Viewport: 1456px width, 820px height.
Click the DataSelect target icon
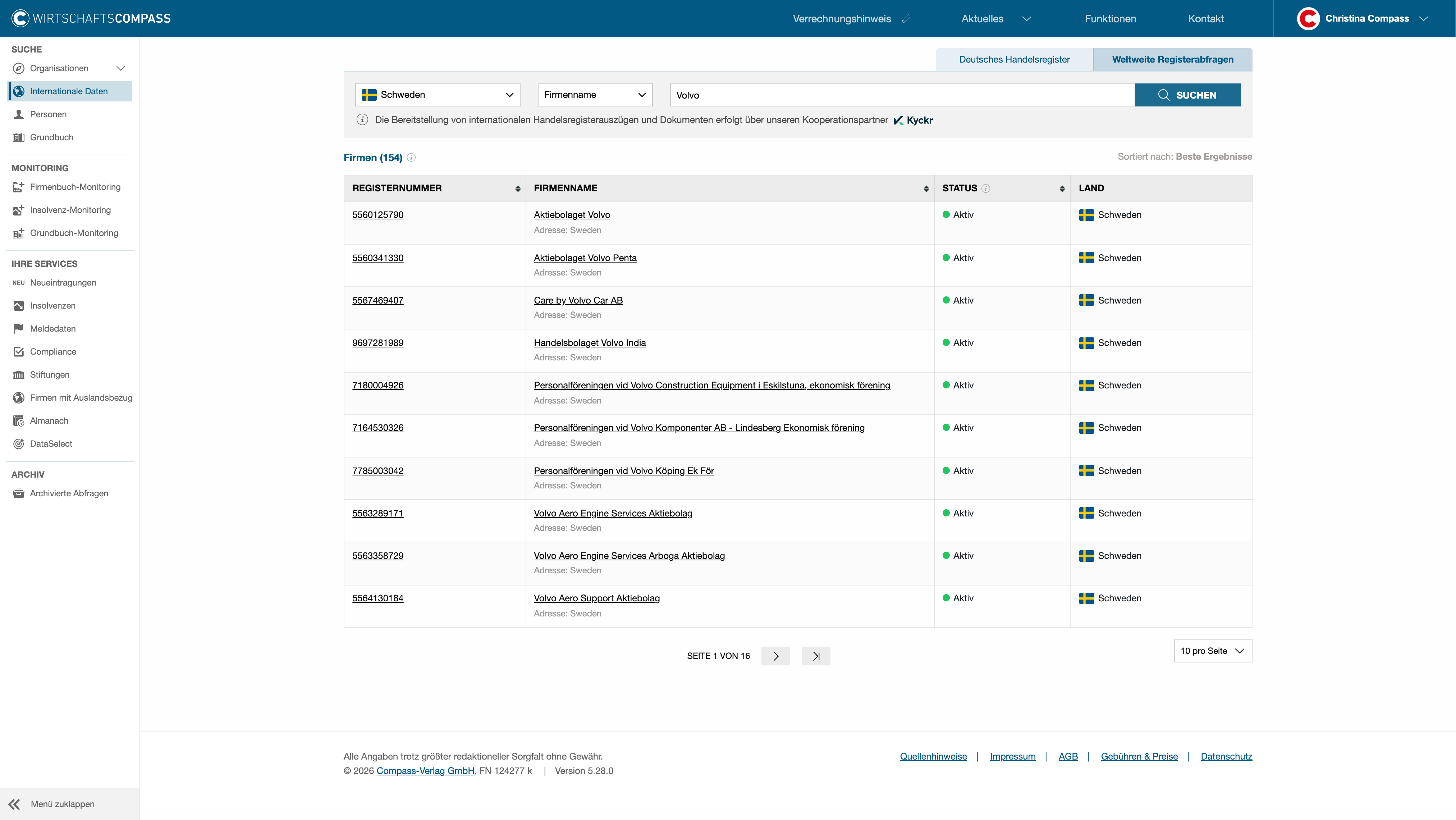pyautogui.click(x=19, y=444)
